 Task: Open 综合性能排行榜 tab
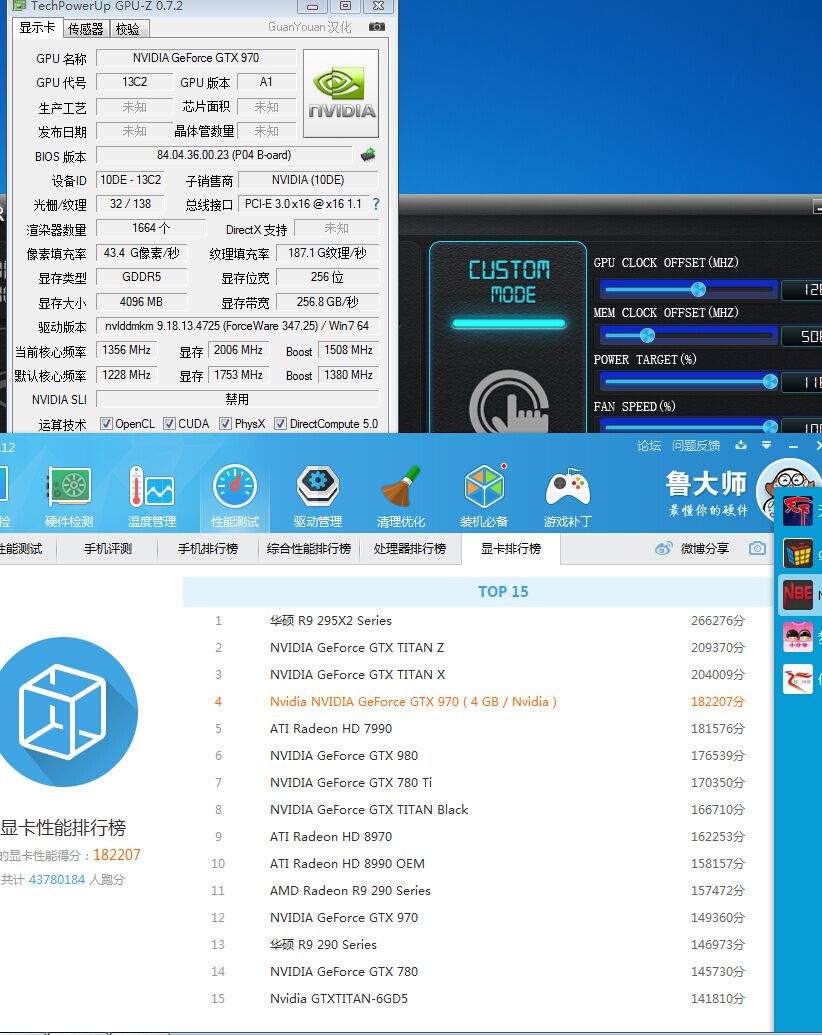309,549
